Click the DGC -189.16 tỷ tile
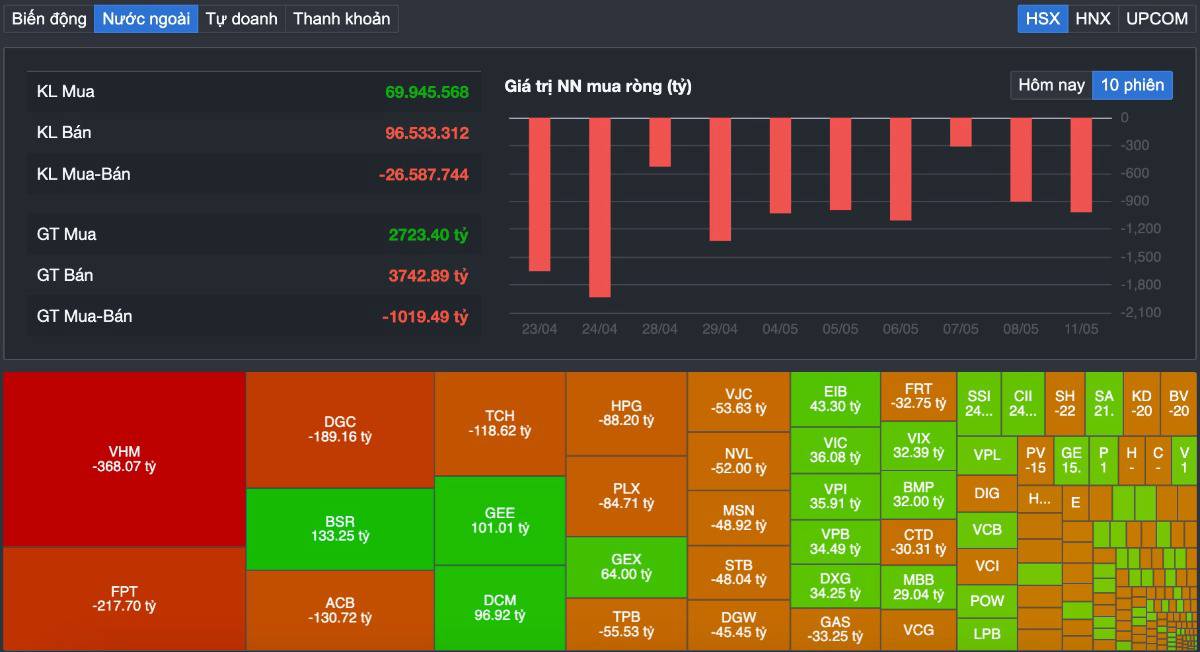1200x652 pixels. 340,430
